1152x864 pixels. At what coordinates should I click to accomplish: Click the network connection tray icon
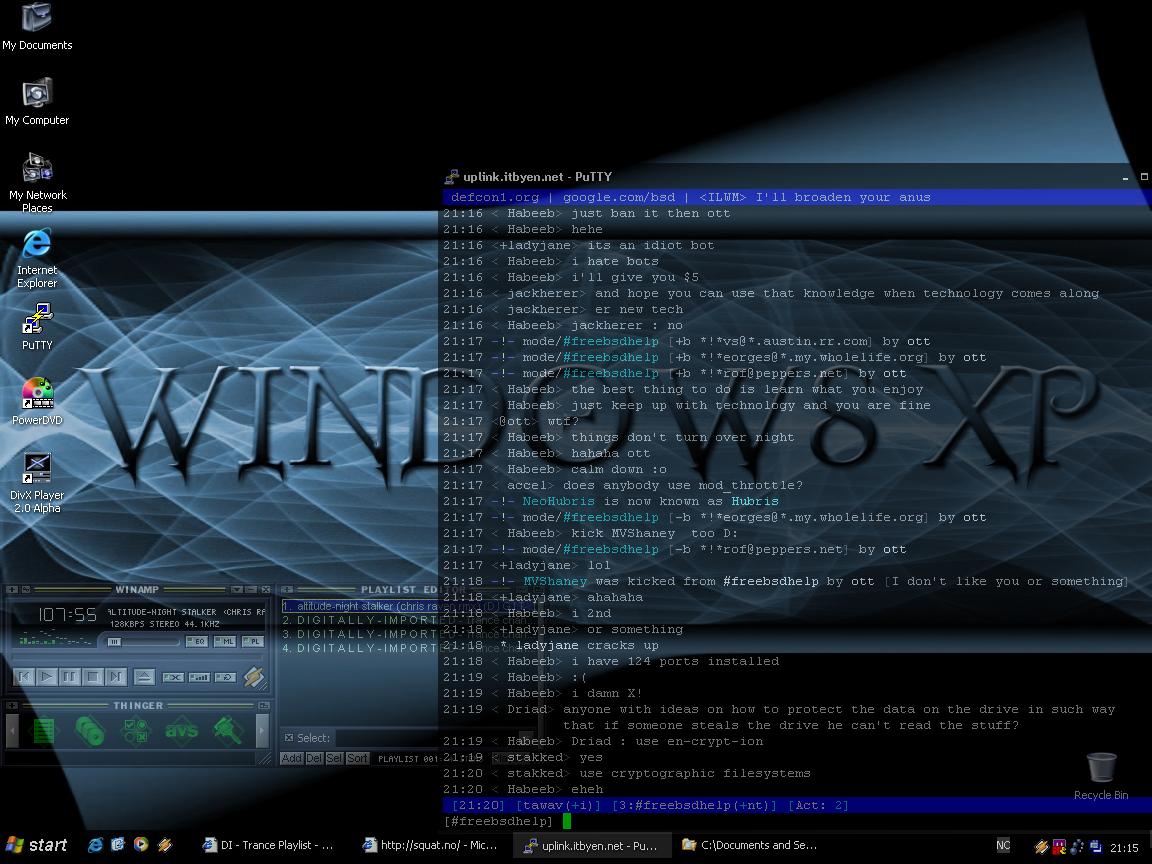[1095, 846]
